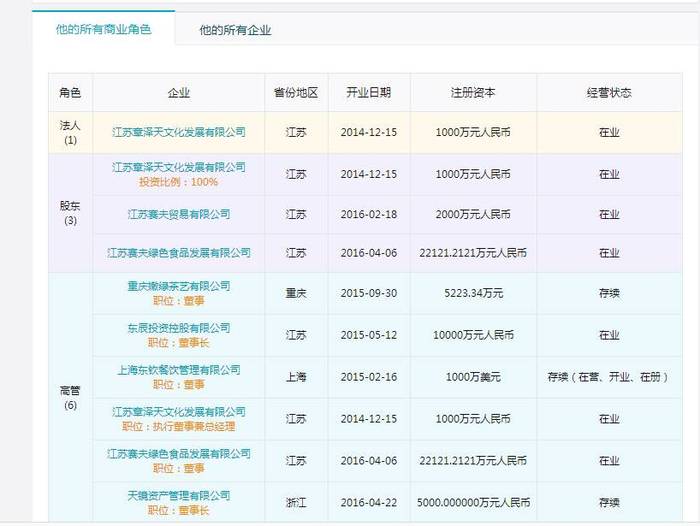This screenshot has height=526, width=700.
Task: Click the 股东 (3) role cell
Action: tap(70, 213)
